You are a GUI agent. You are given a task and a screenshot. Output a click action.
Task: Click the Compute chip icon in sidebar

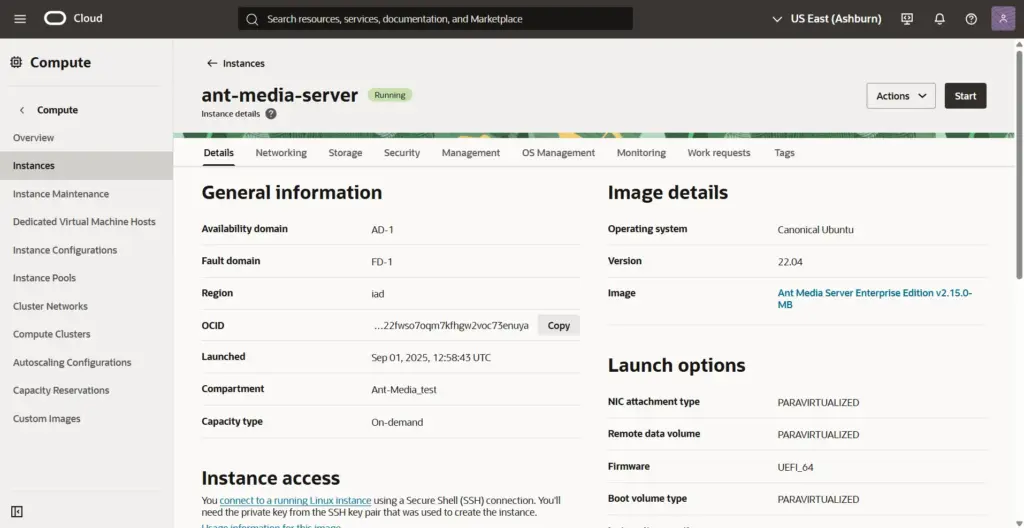16,63
